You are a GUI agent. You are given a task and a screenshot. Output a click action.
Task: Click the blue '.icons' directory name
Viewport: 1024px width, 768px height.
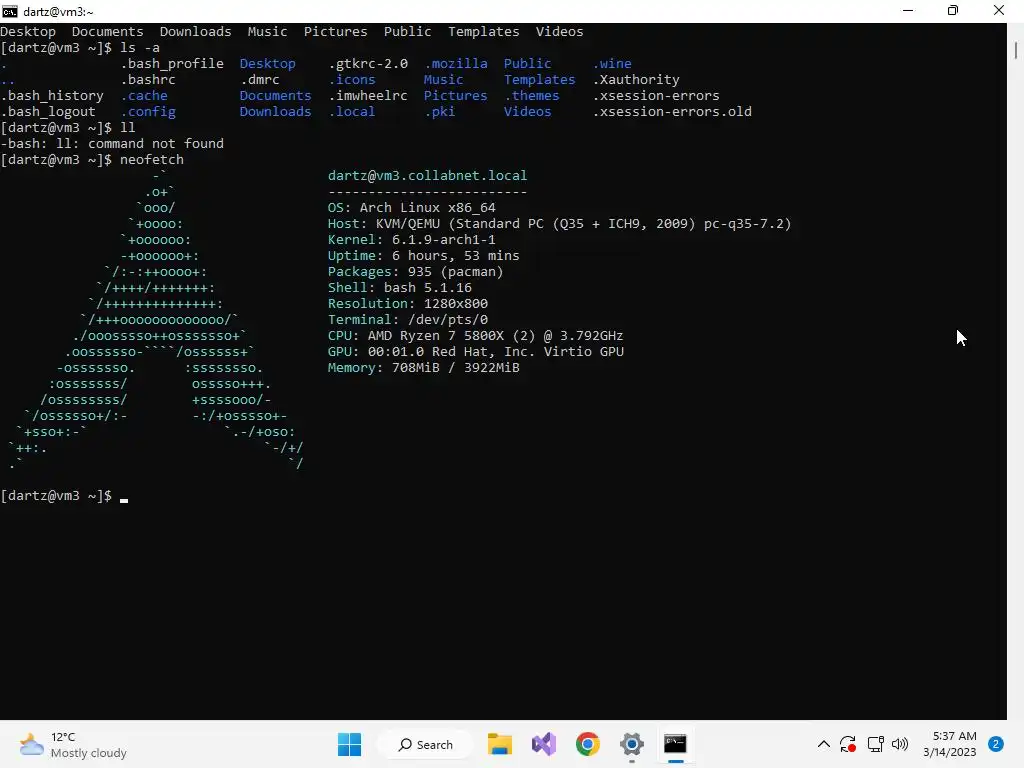pyautogui.click(x=352, y=80)
